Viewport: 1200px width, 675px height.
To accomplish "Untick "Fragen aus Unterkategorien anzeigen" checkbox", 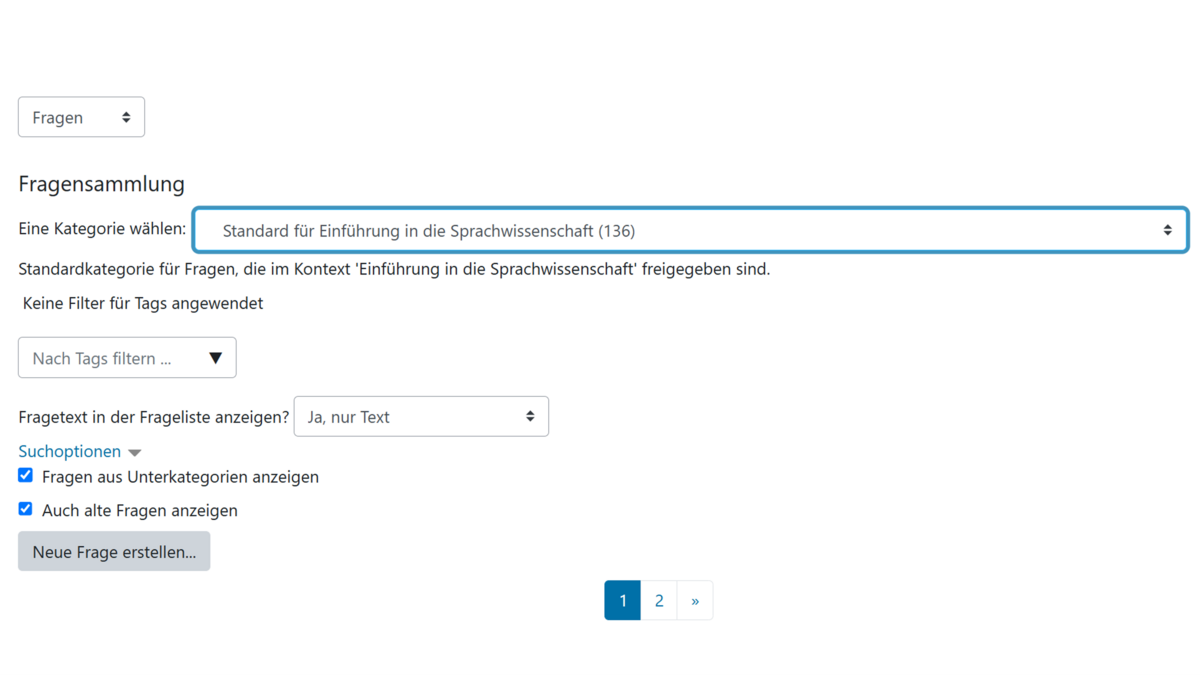I will (x=26, y=475).
